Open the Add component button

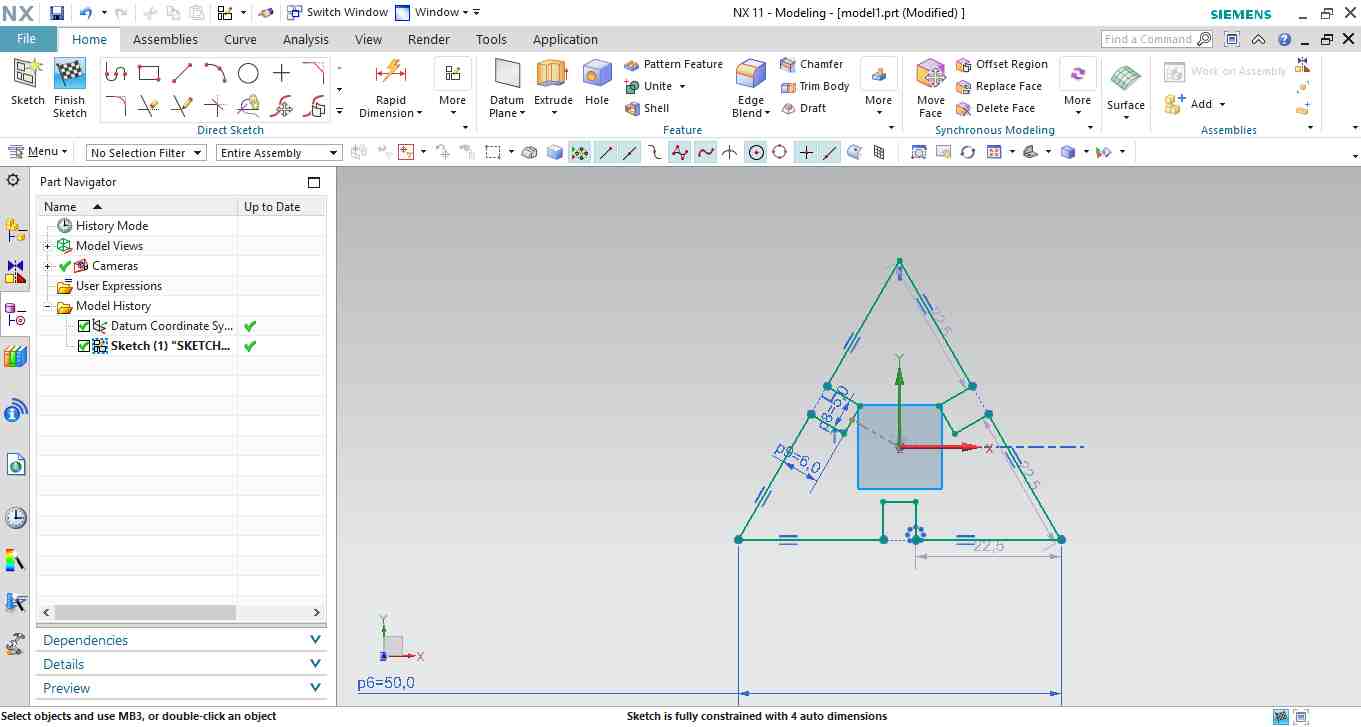click(1195, 104)
